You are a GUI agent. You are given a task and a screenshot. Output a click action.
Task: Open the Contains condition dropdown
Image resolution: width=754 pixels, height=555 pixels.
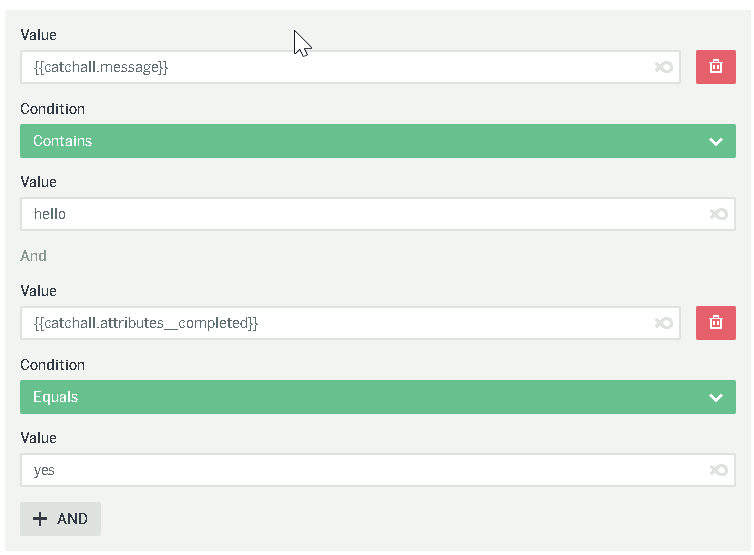378,141
